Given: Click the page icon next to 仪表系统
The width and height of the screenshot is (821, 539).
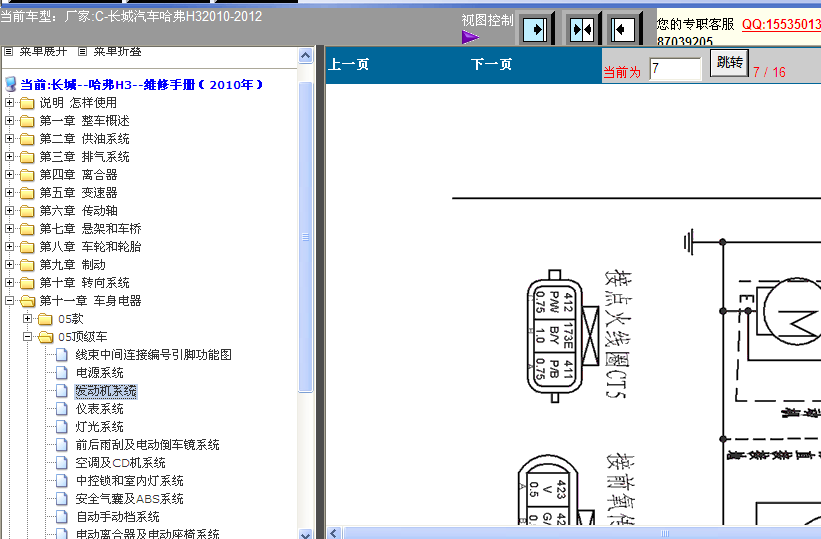Looking at the screenshot, I should (x=62, y=409).
